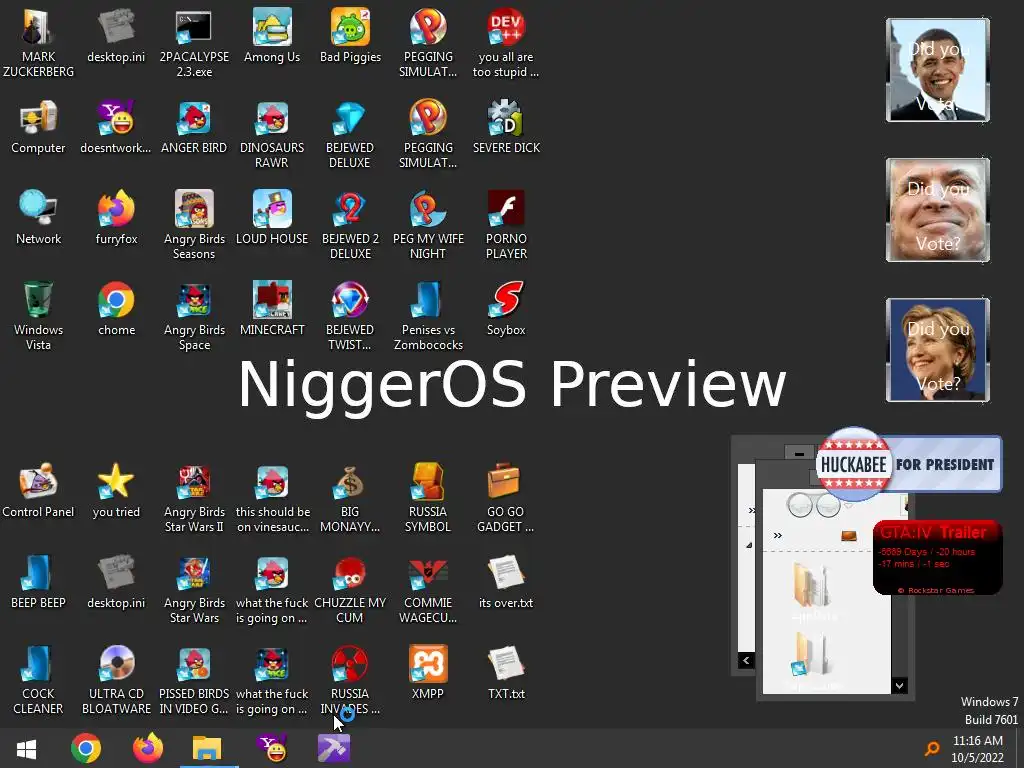Click the down-arrow scroll button in the preview window

click(x=900, y=686)
